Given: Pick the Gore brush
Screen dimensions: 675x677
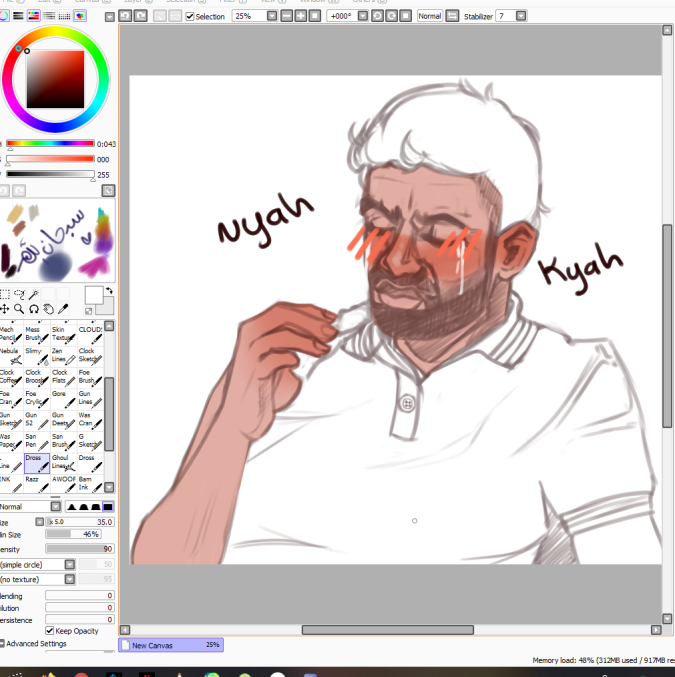Looking at the screenshot, I should (63, 398).
